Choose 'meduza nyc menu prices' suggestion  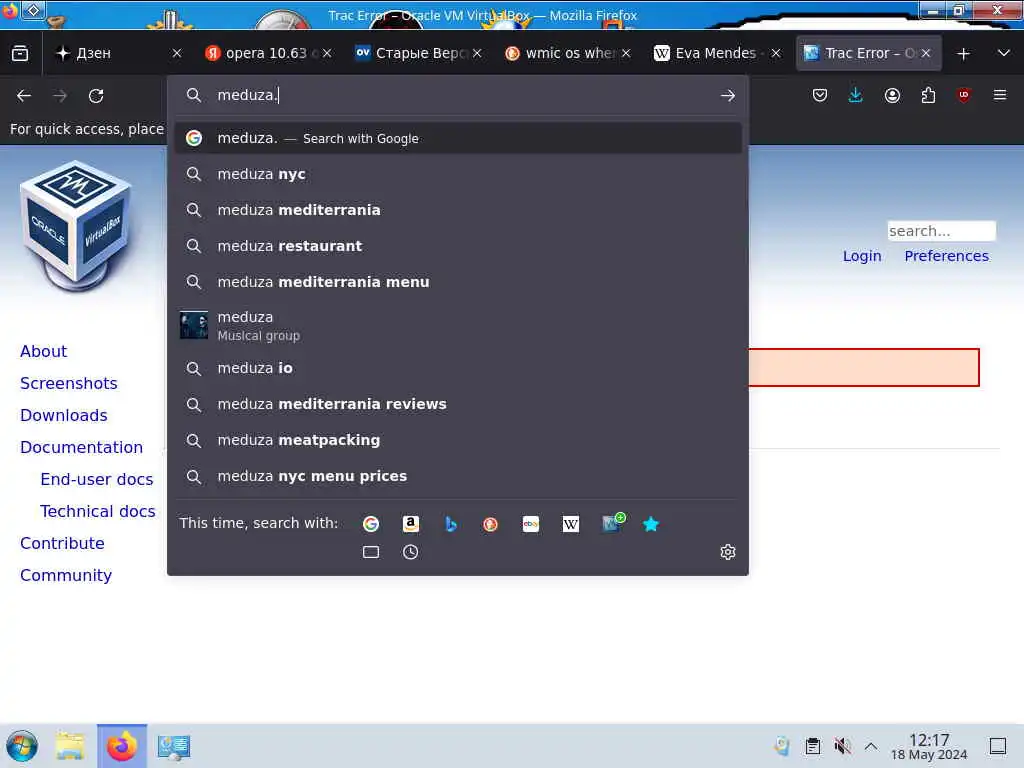click(458, 476)
